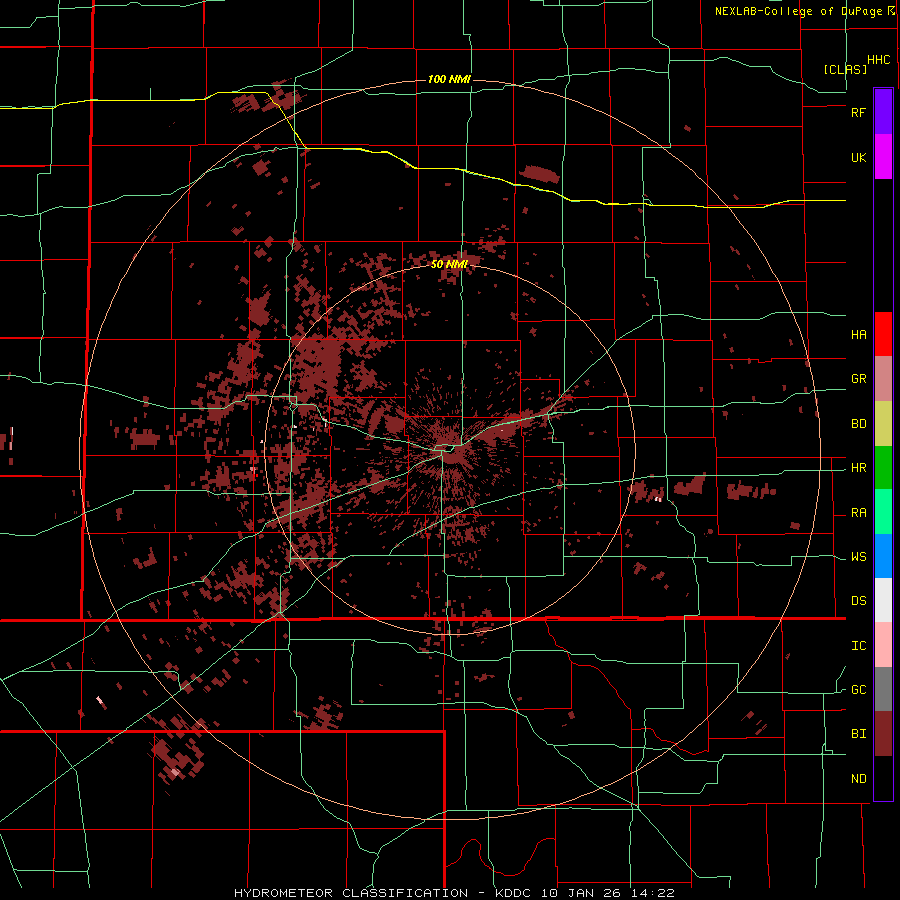The image size is (900, 900).
Task: Click the WS legend label
Action: click(858, 557)
